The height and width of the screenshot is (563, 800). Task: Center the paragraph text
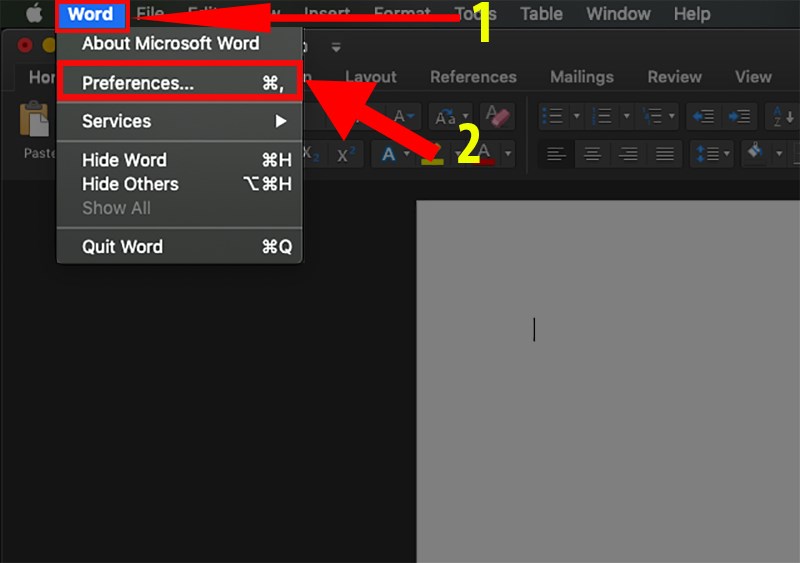[592, 154]
